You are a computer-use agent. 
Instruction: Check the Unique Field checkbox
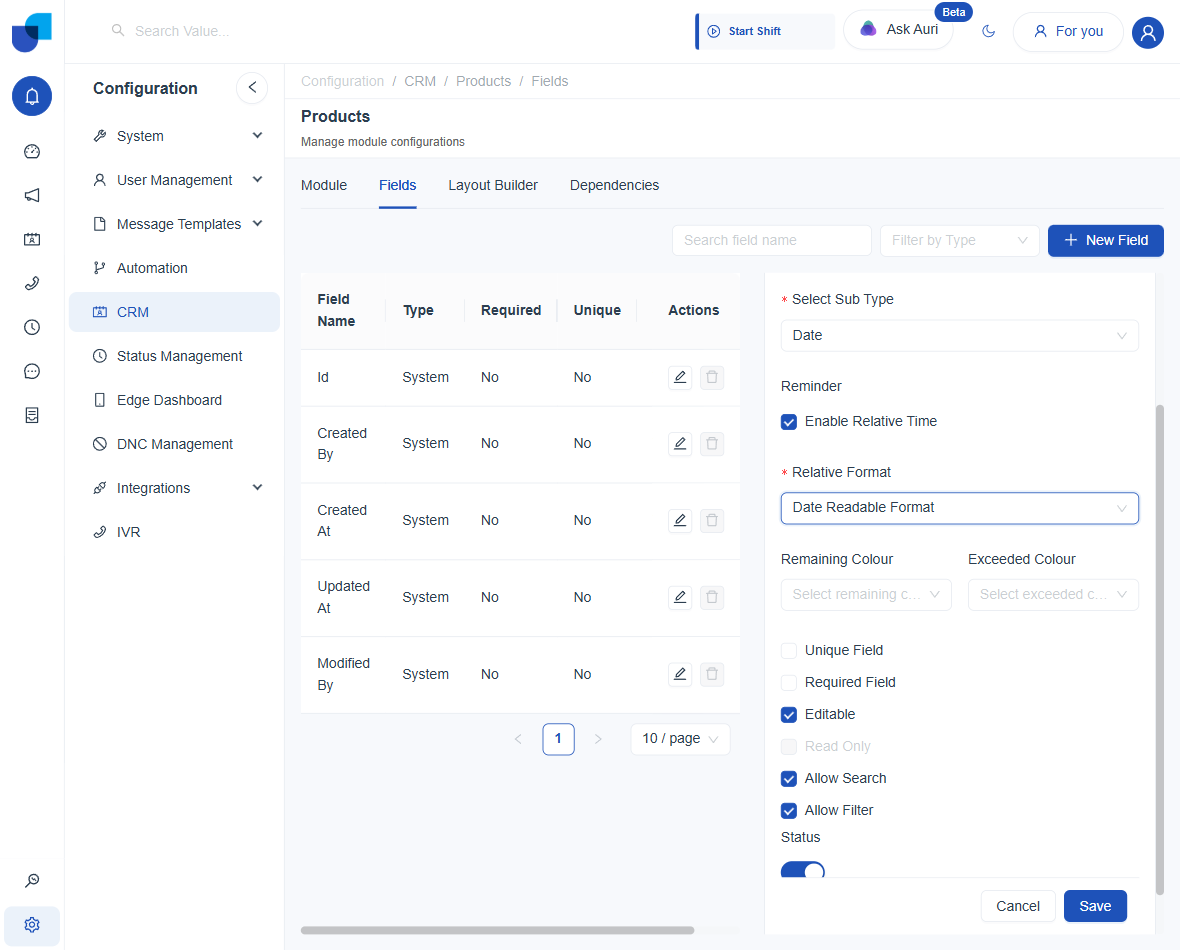[x=789, y=650]
